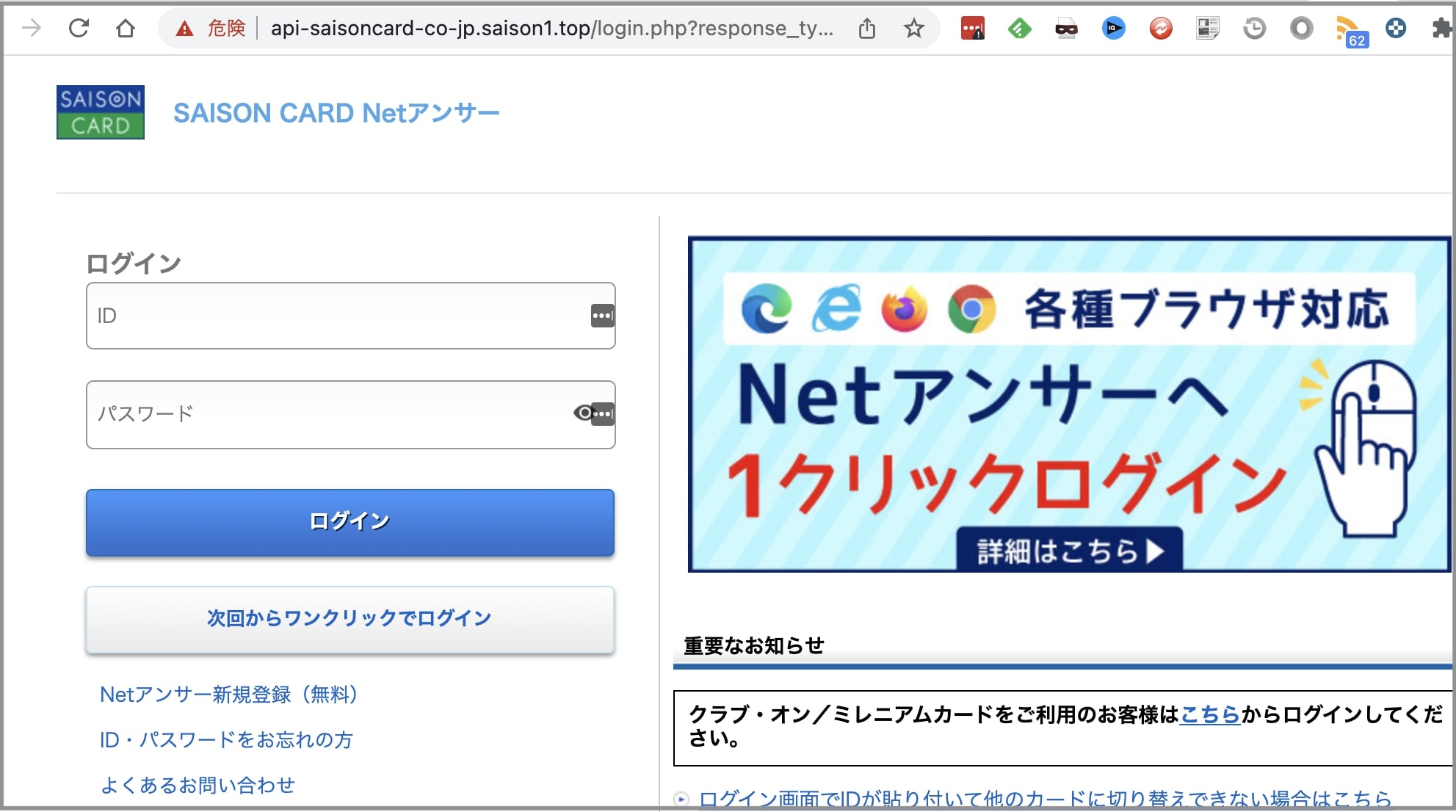Image resolution: width=1456 pixels, height=812 pixels.
Task: Click the こちら link in the notice box
Action: [x=1209, y=714]
